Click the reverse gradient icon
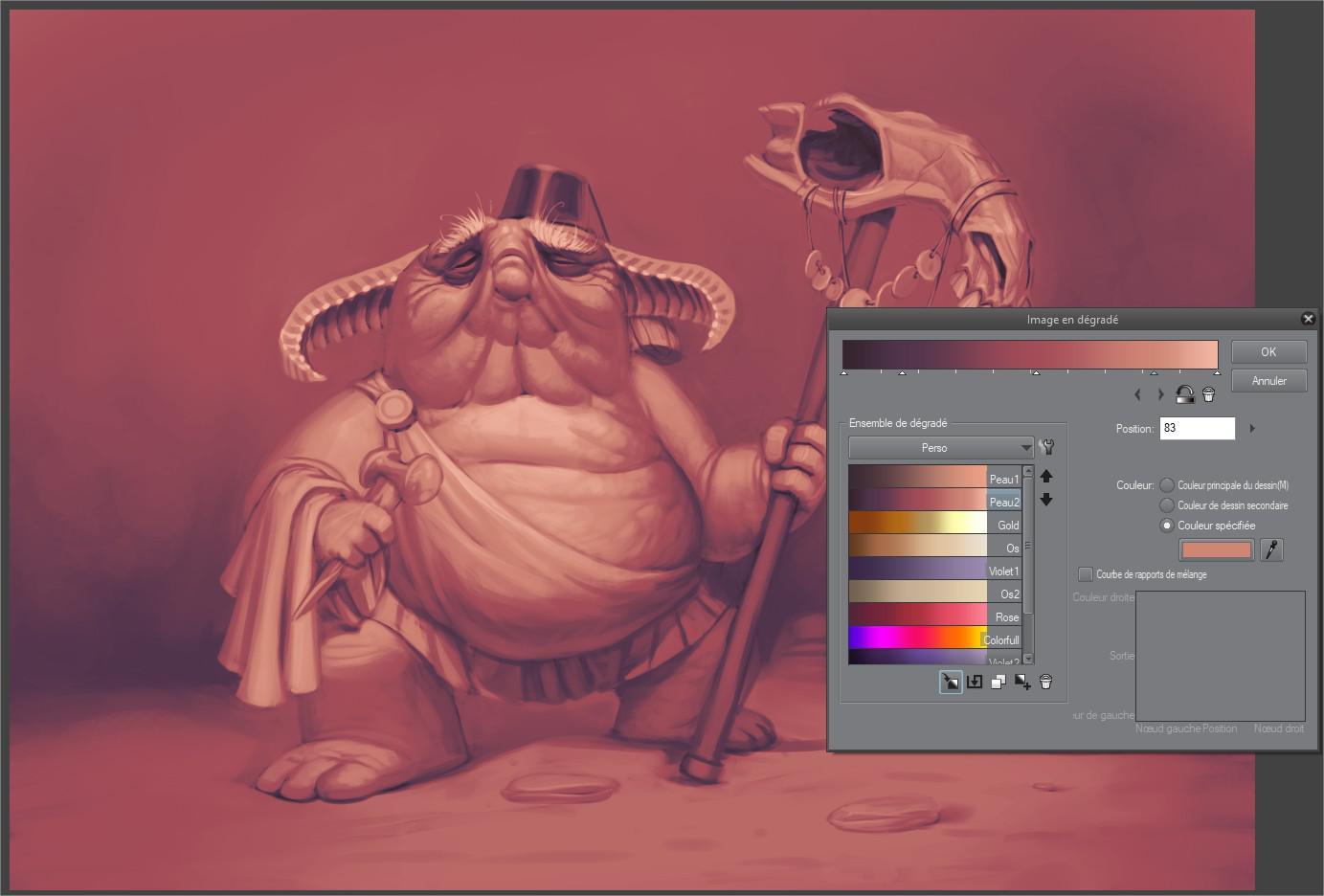 (x=1184, y=394)
